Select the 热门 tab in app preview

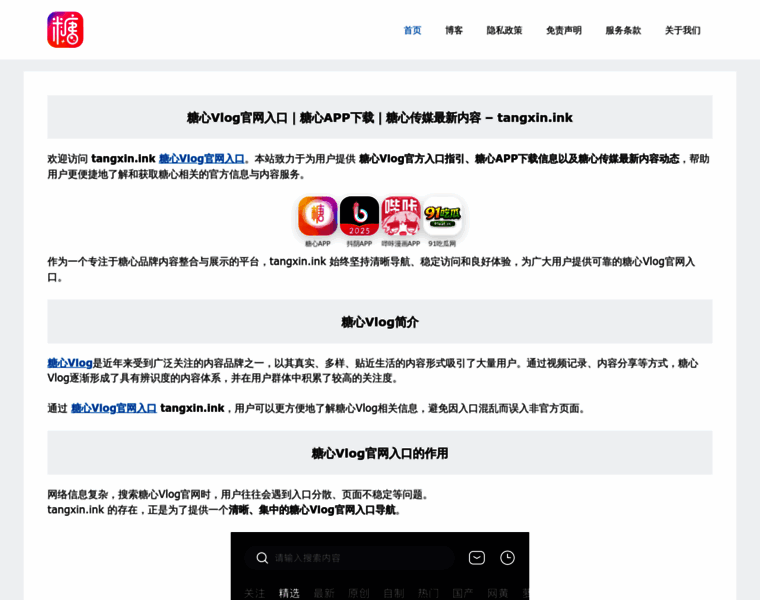[428, 593]
